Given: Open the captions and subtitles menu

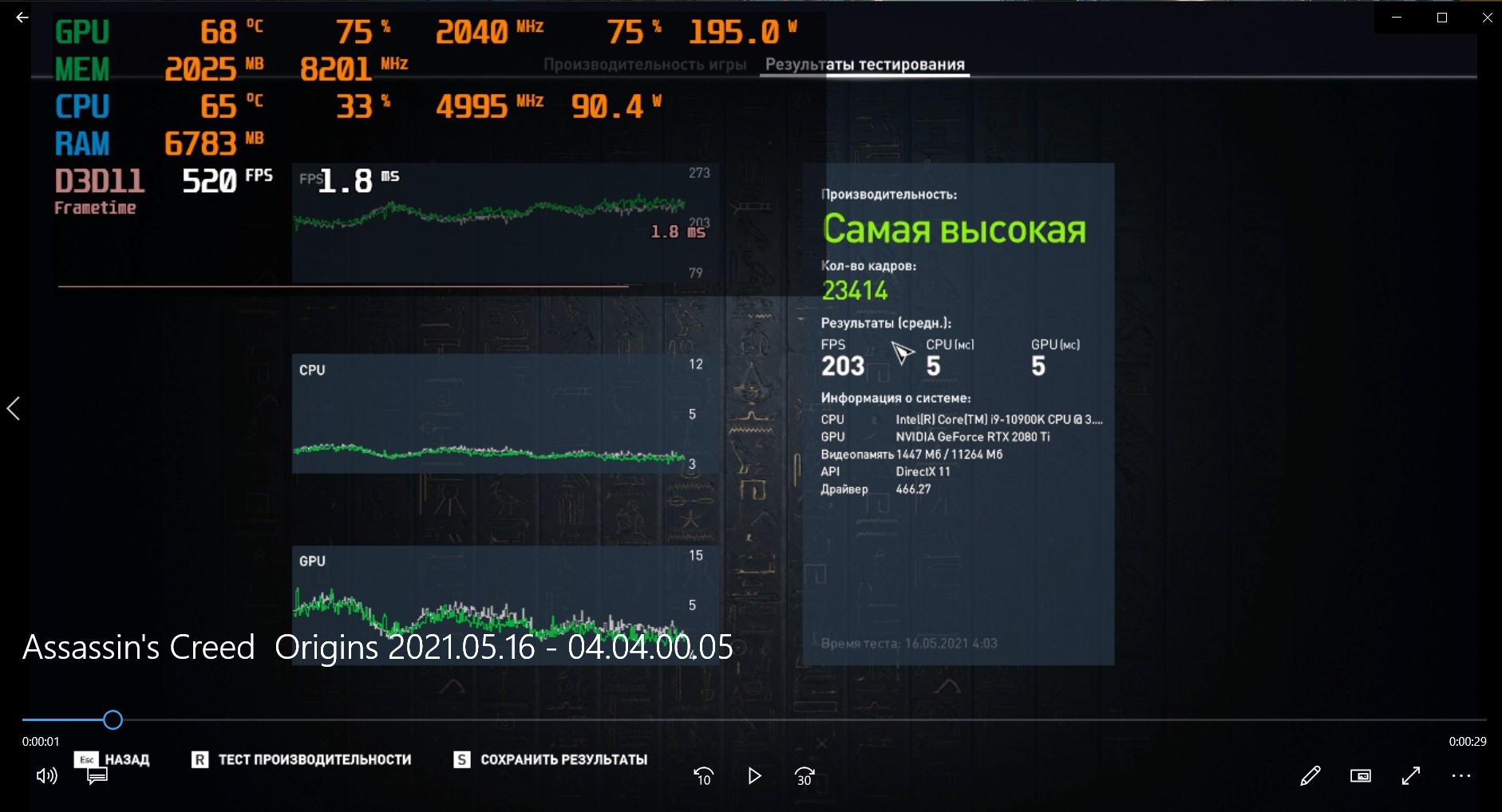Looking at the screenshot, I should pyautogui.click(x=97, y=777).
